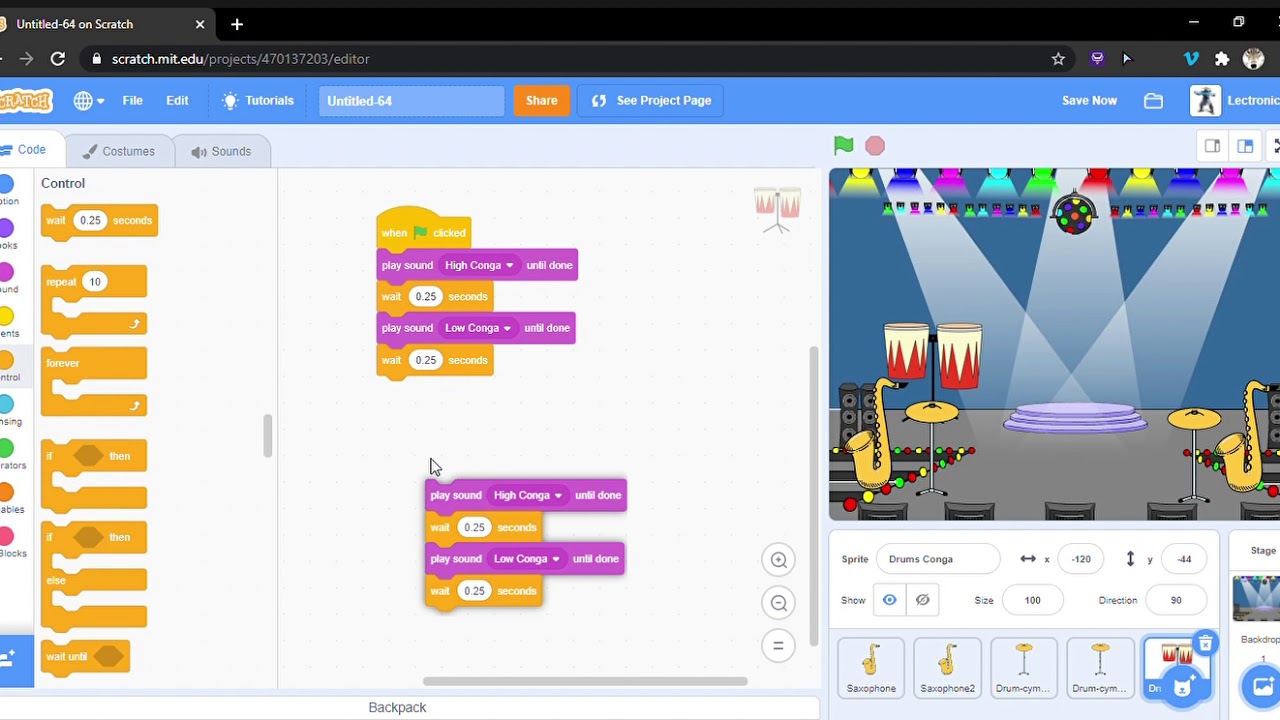
Task: Show the sprite with eye icon
Action: point(889,600)
